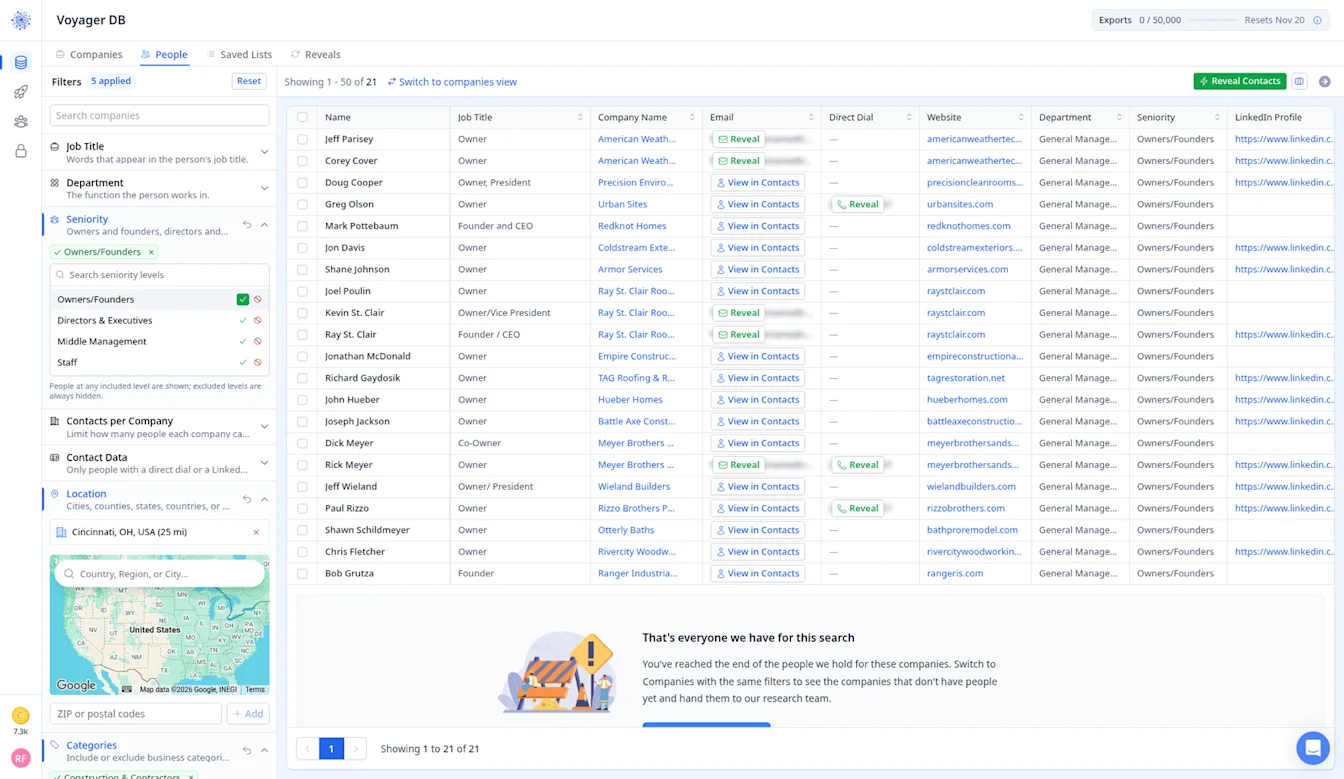This screenshot has height=779, width=1344.
Task: Open the column layout icon button
Action: tap(1299, 81)
